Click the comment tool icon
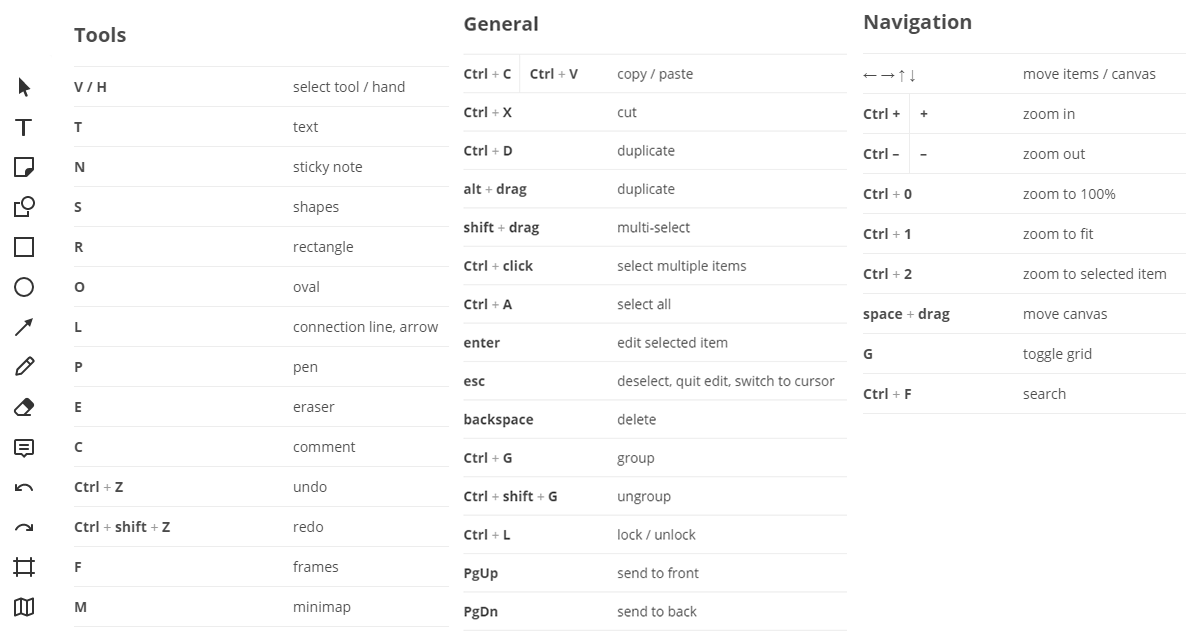The width and height of the screenshot is (1186, 635). pyautogui.click(x=24, y=447)
